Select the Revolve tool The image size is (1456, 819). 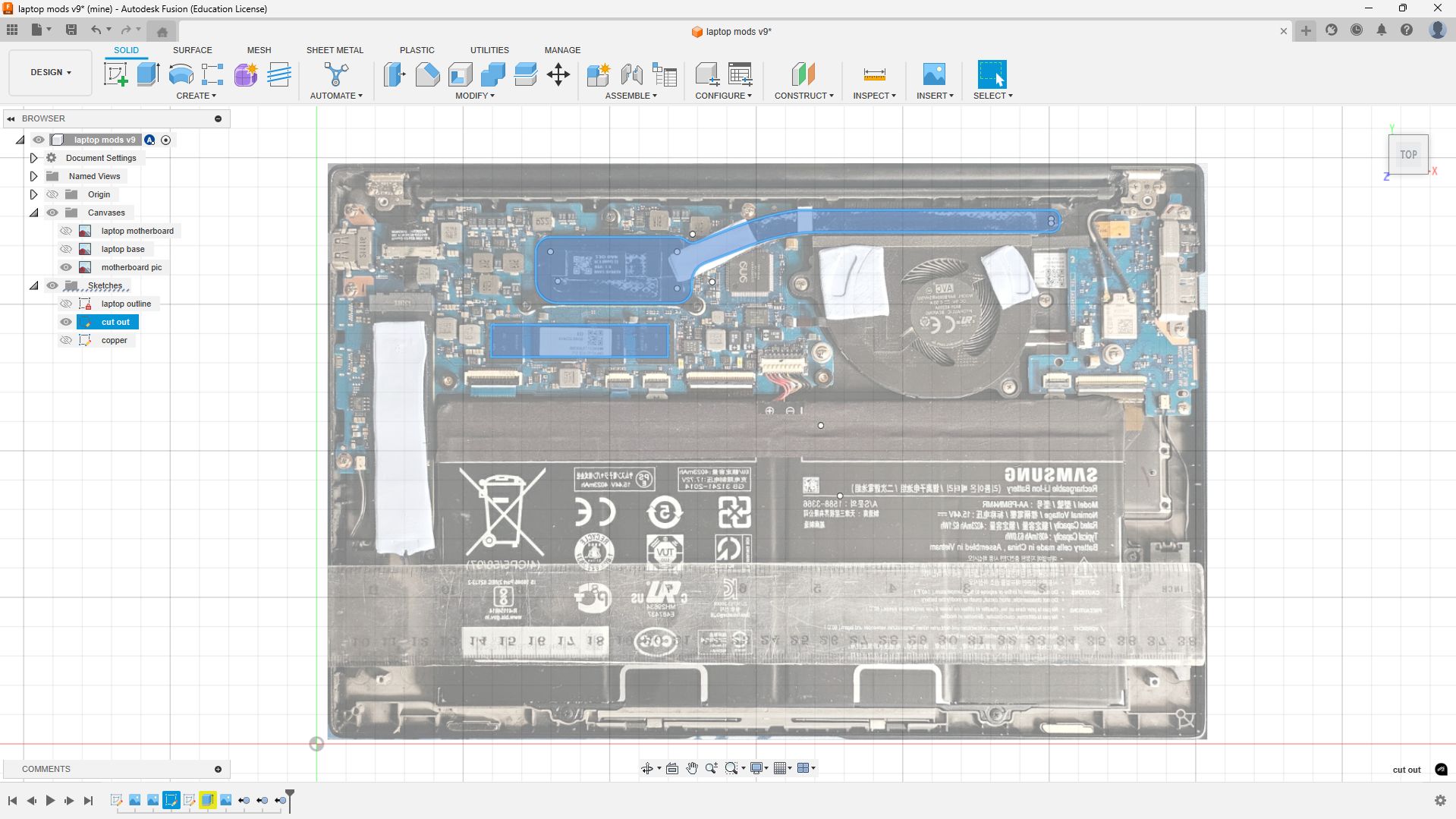coord(181,74)
